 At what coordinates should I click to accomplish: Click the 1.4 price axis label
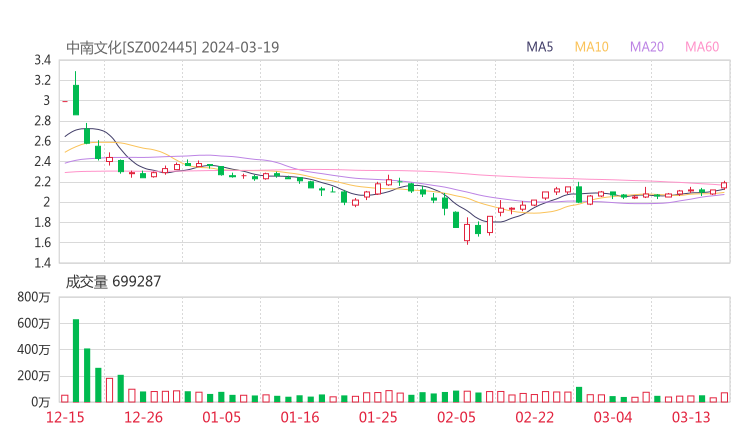(x=42, y=263)
